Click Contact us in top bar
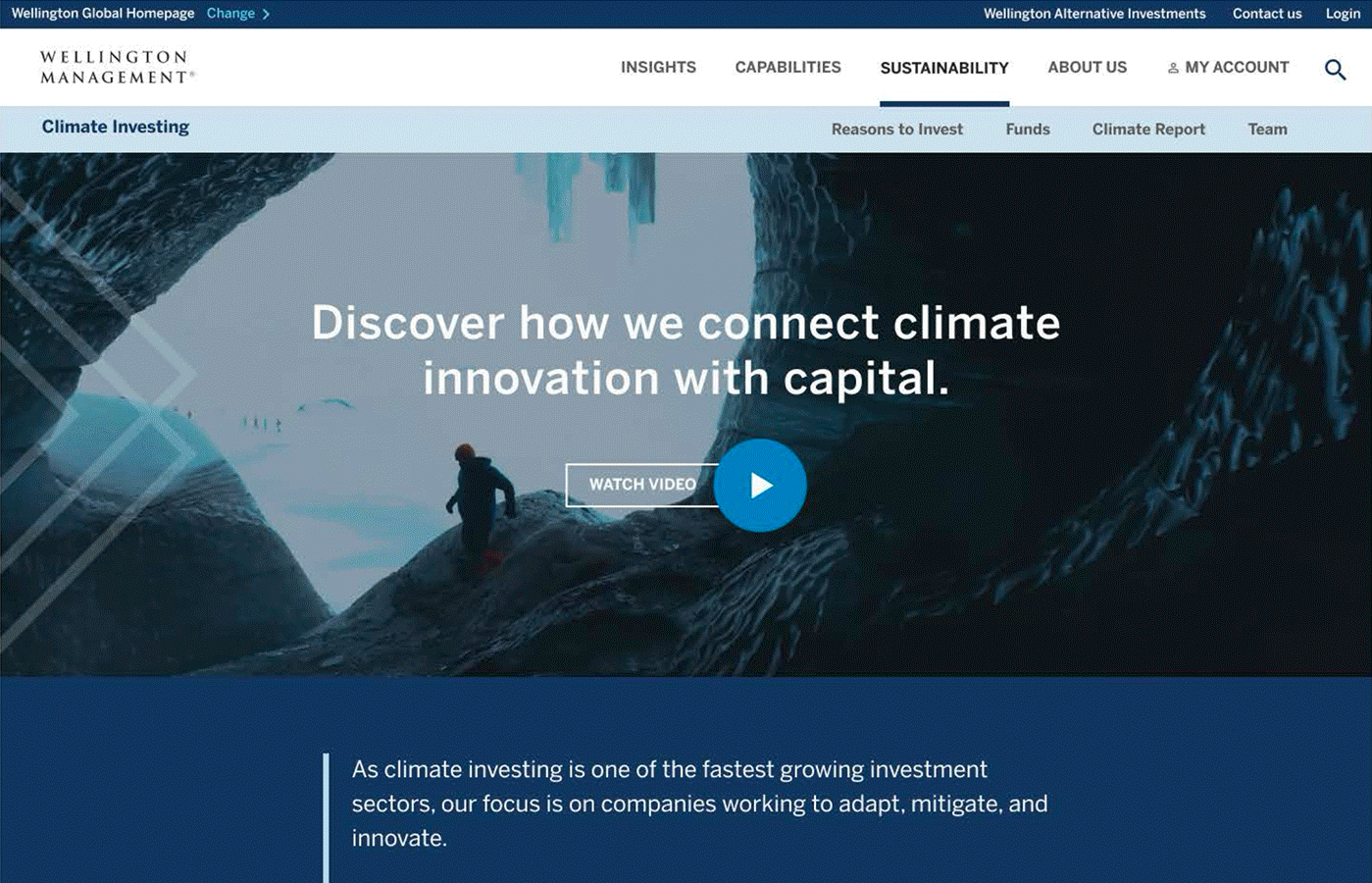Viewport: 1372px width, 883px height. [x=1267, y=14]
